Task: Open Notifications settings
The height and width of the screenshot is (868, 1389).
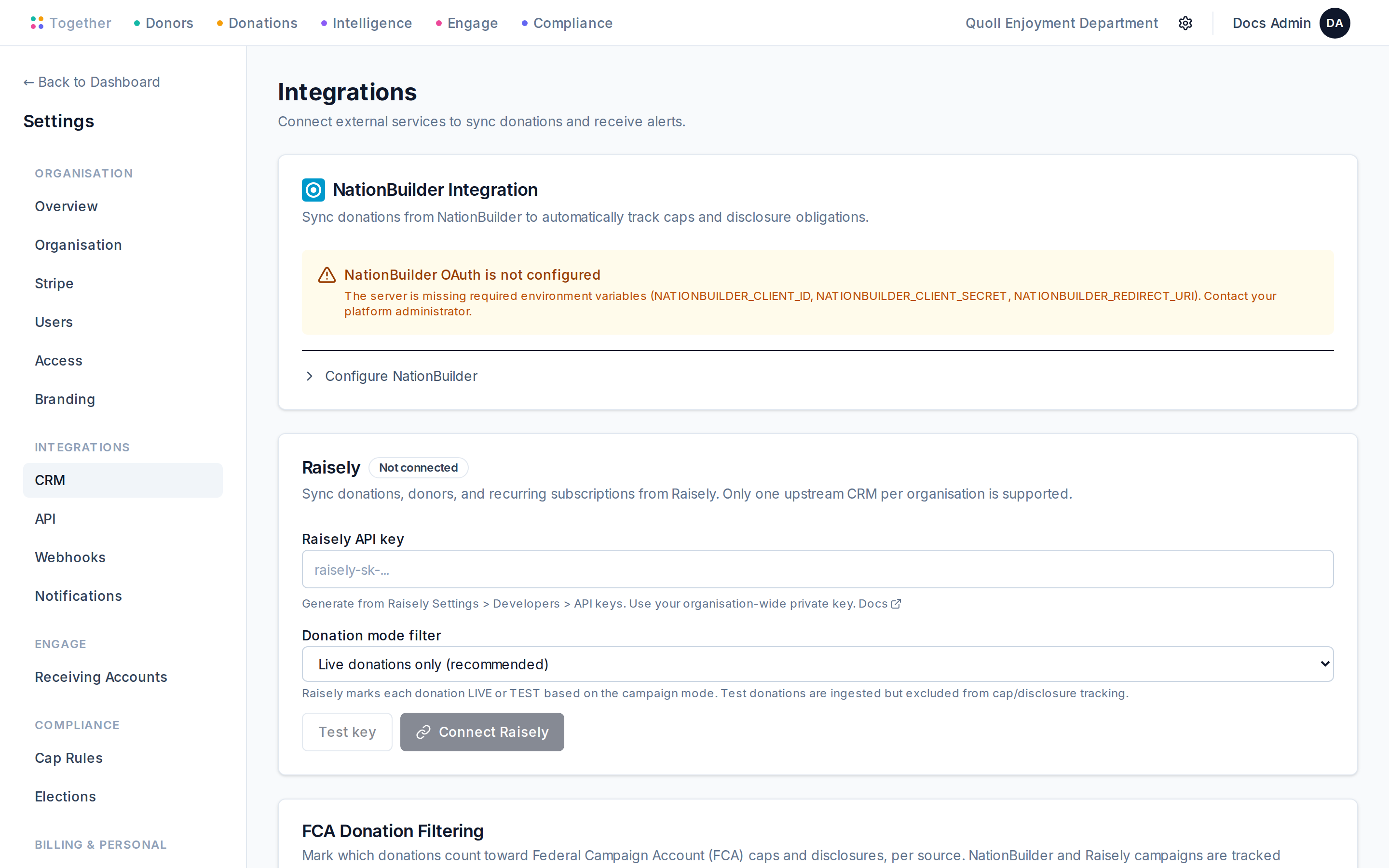Action: (x=123, y=596)
